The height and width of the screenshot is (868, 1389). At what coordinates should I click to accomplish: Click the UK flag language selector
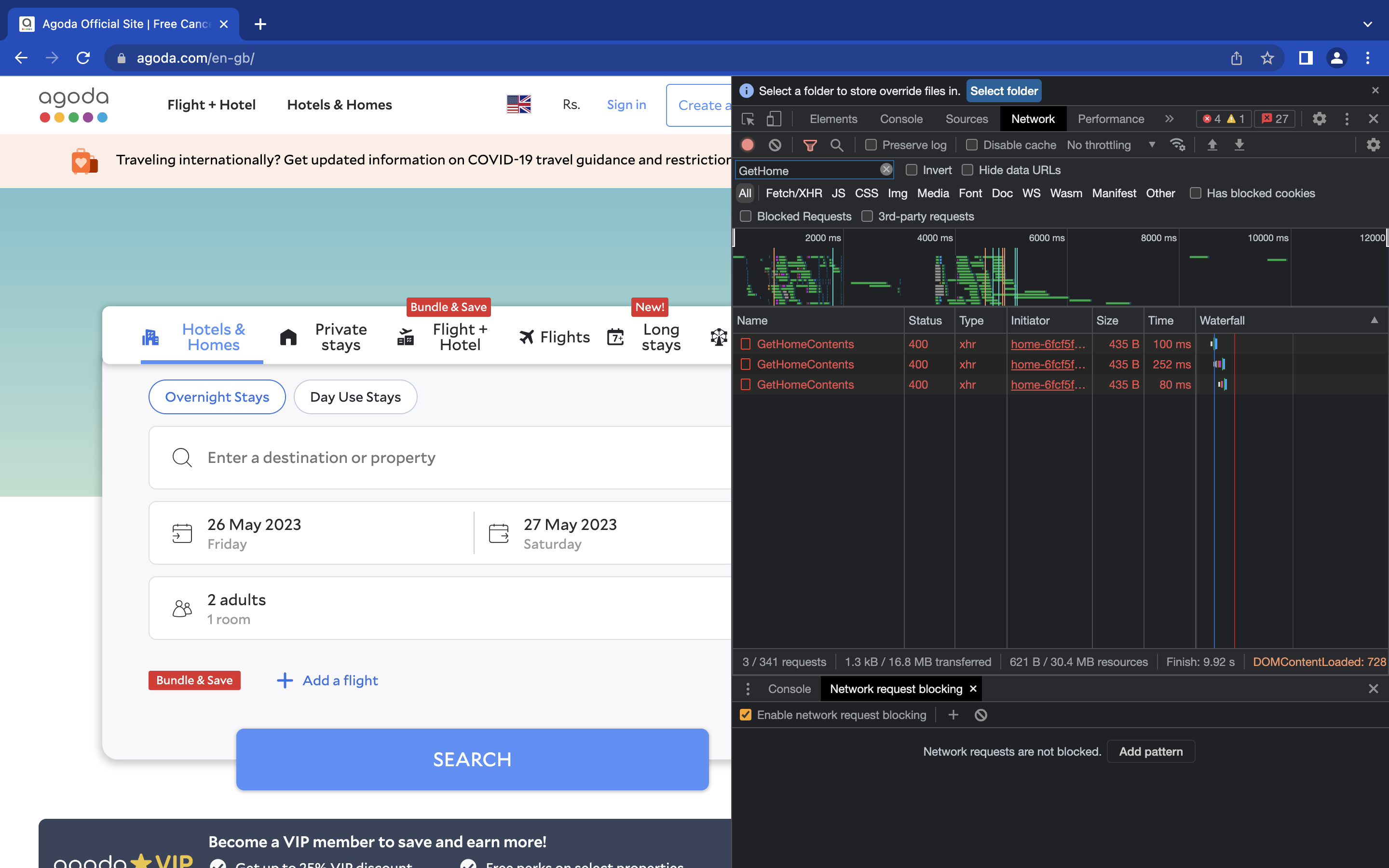point(519,105)
